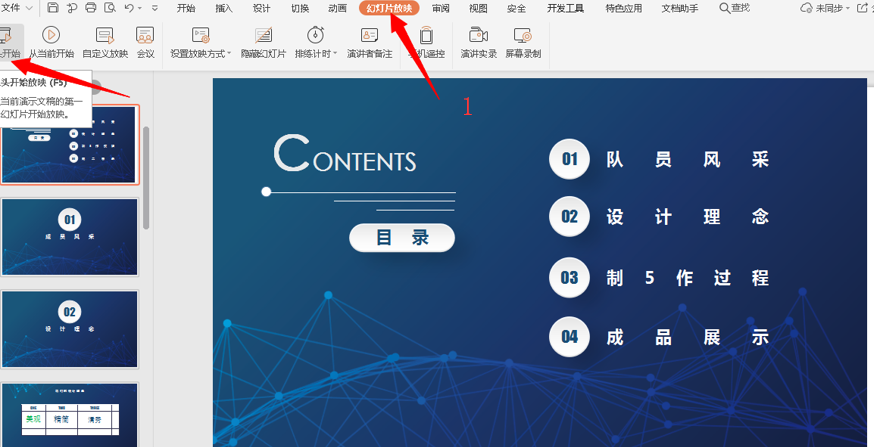Expand the 排练计时 dropdown arrow

point(335,54)
